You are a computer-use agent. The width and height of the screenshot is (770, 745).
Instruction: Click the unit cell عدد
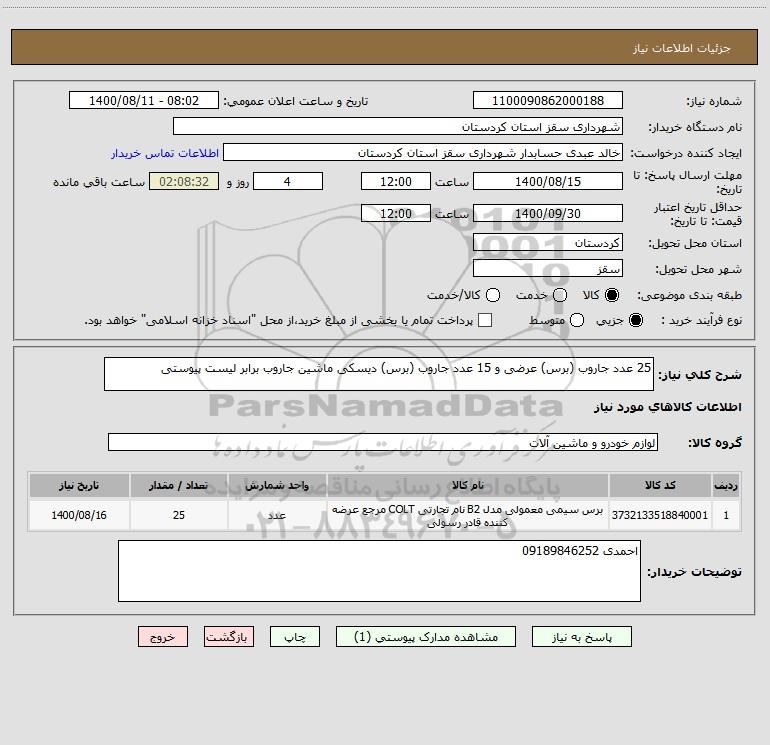[x=277, y=515]
